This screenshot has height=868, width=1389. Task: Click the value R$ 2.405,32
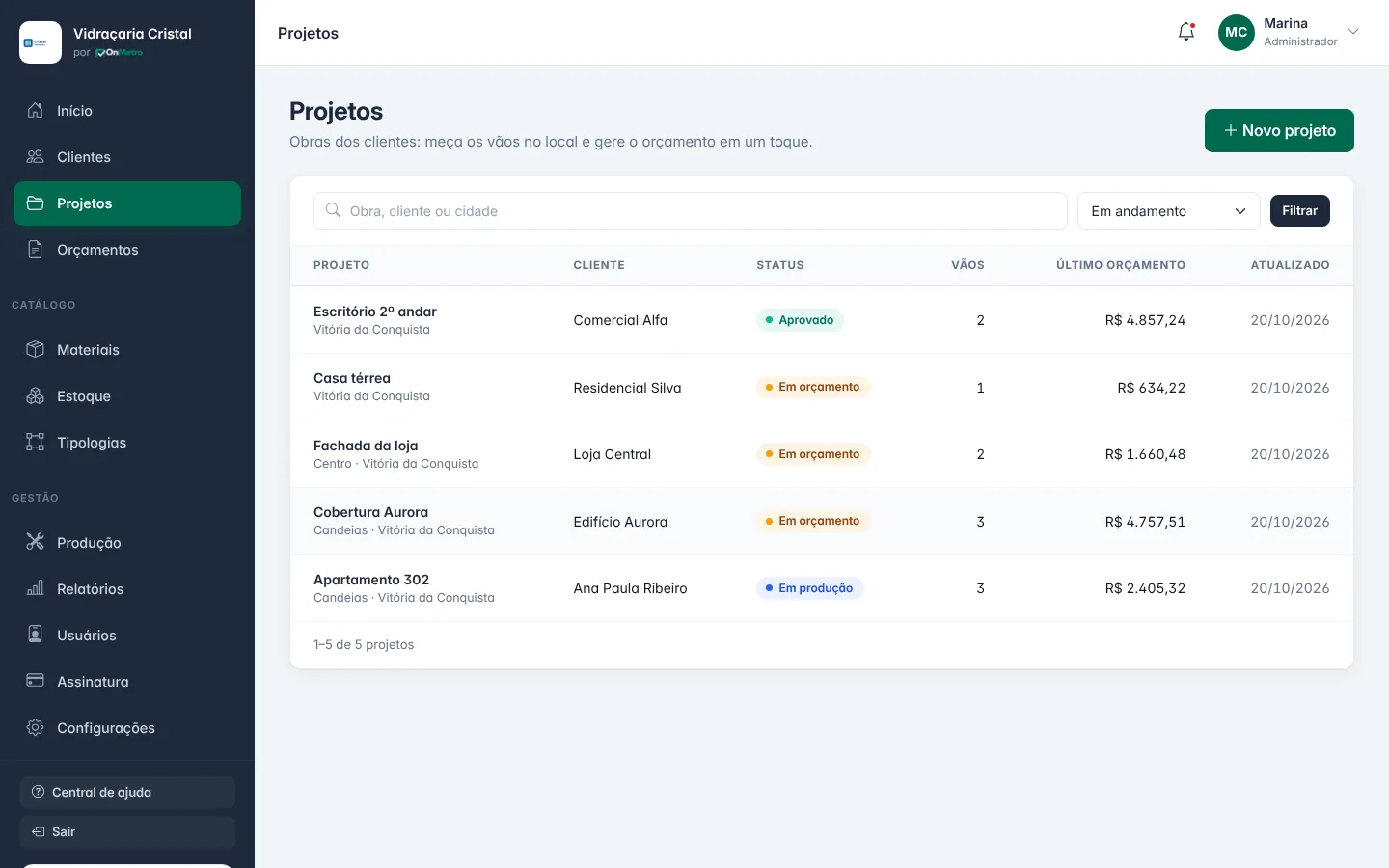coord(1145,588)
